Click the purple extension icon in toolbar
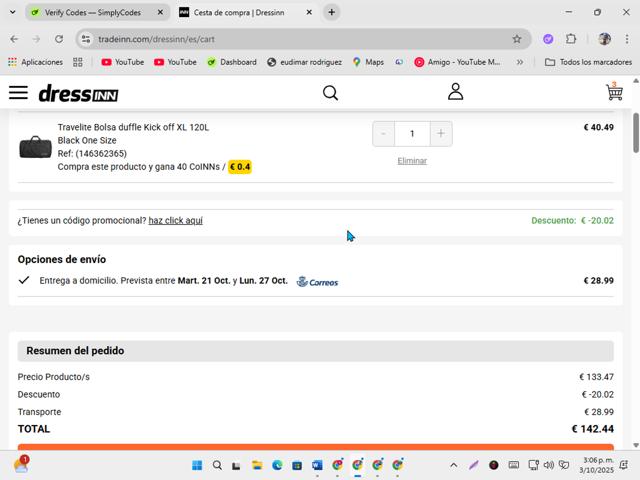The image size is (640, 480). 548,39
